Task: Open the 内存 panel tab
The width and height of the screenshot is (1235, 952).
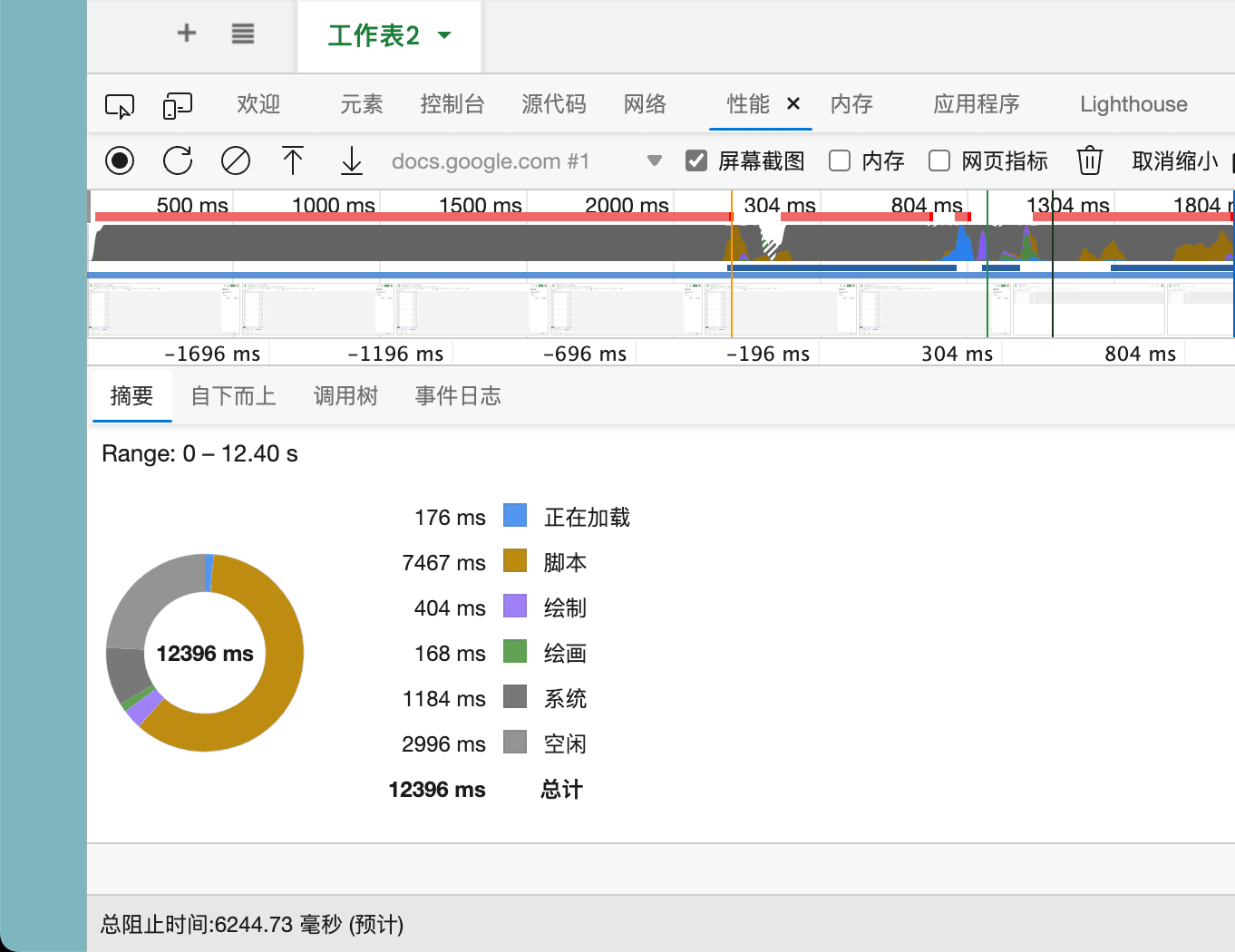Action: tap(852, 104)
